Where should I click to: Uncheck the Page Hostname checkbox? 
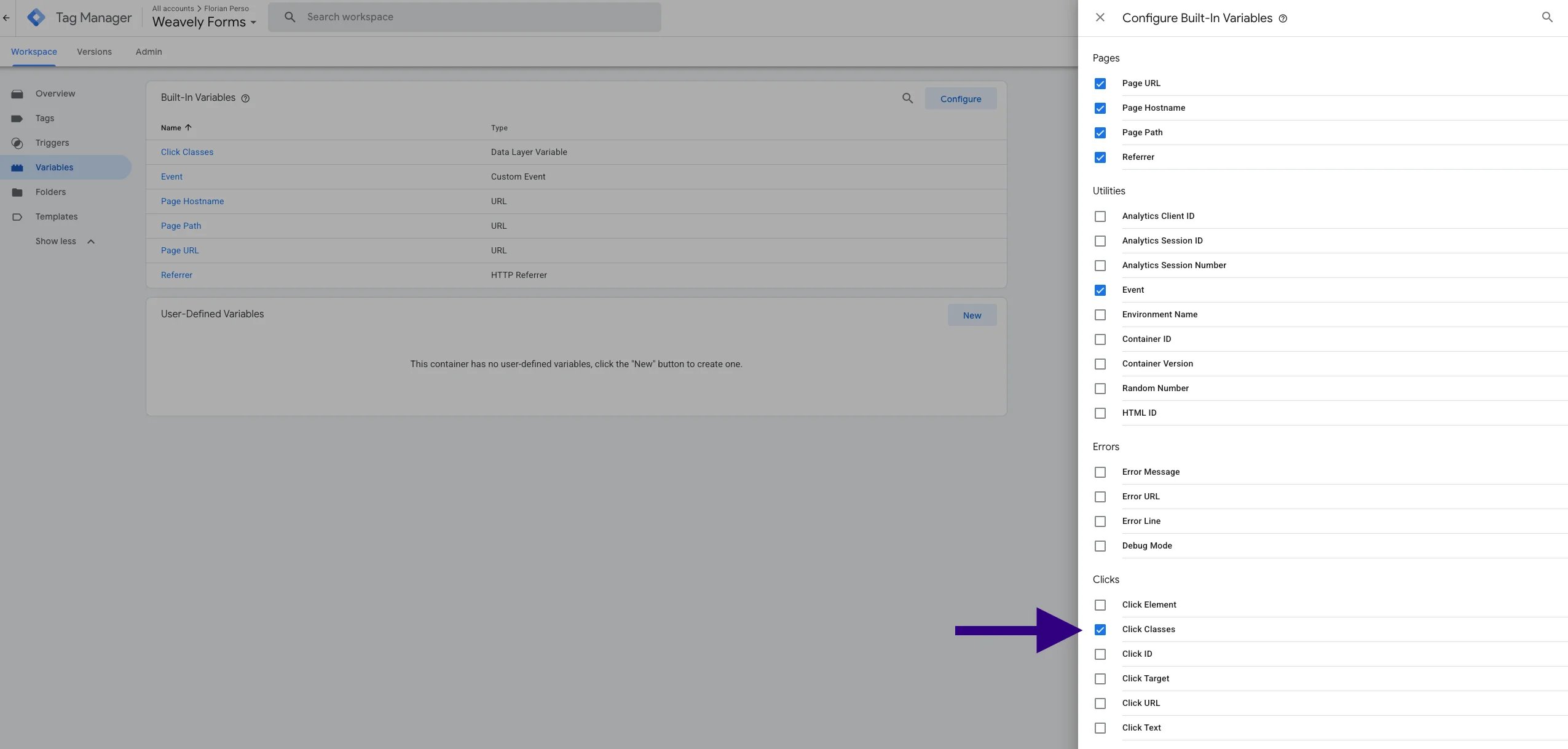click(x=1100, y=108)
